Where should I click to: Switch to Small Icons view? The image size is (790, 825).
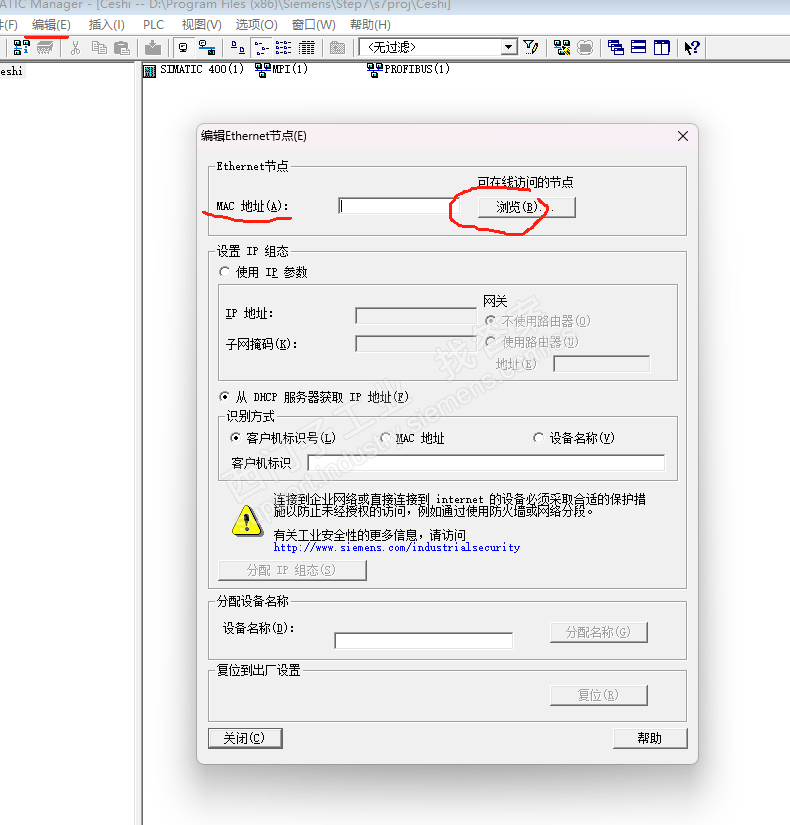[x=262, y=48]
